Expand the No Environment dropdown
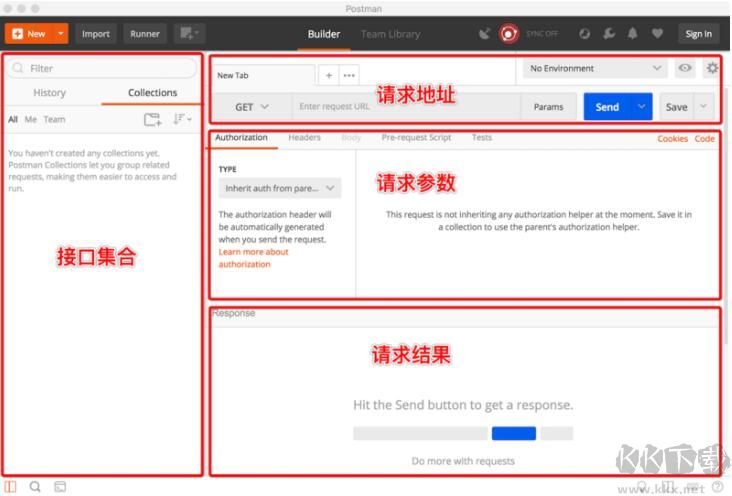Viewport: 732px width, 496px height. coord(594,69)
